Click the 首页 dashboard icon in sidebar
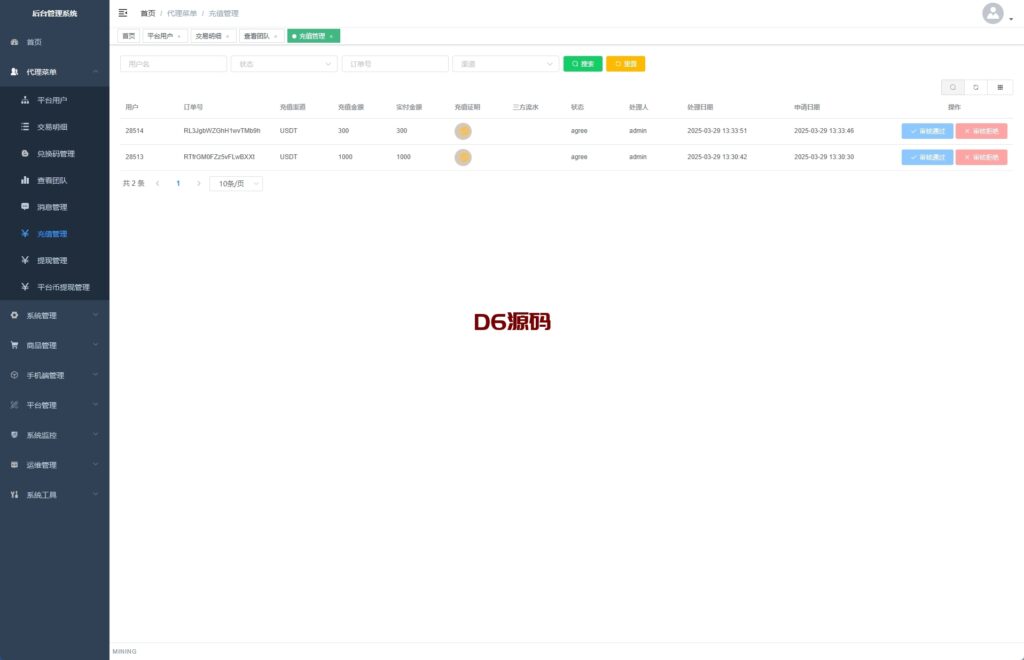 [14, 42]
